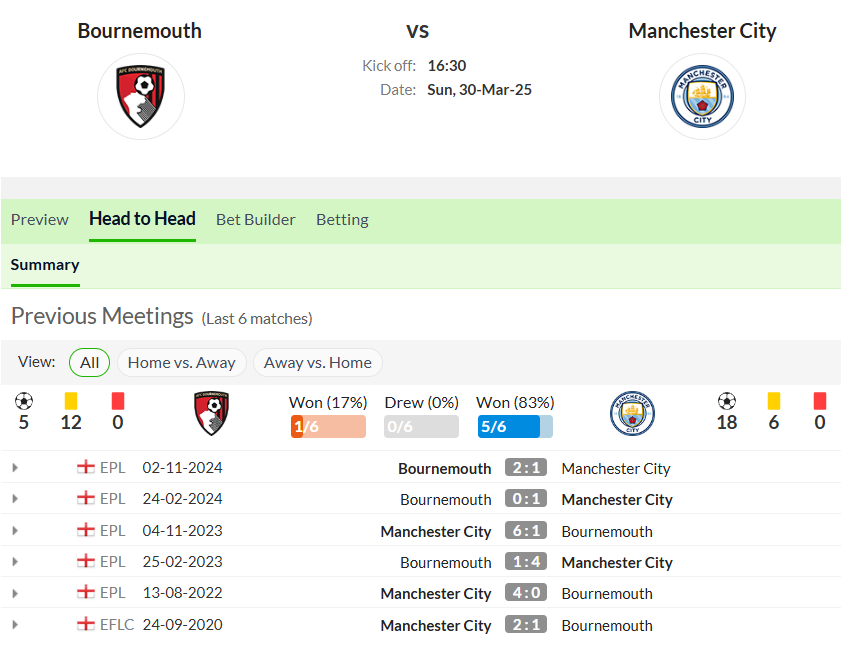Open the Bet Builder tab
The image size is (841, 653).
256,220
